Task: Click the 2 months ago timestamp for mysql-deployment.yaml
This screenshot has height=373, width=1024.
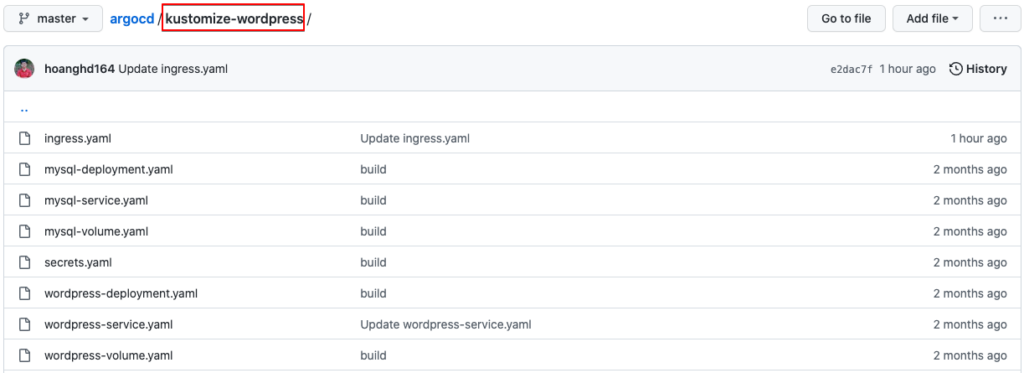Action: coord(970,170)
